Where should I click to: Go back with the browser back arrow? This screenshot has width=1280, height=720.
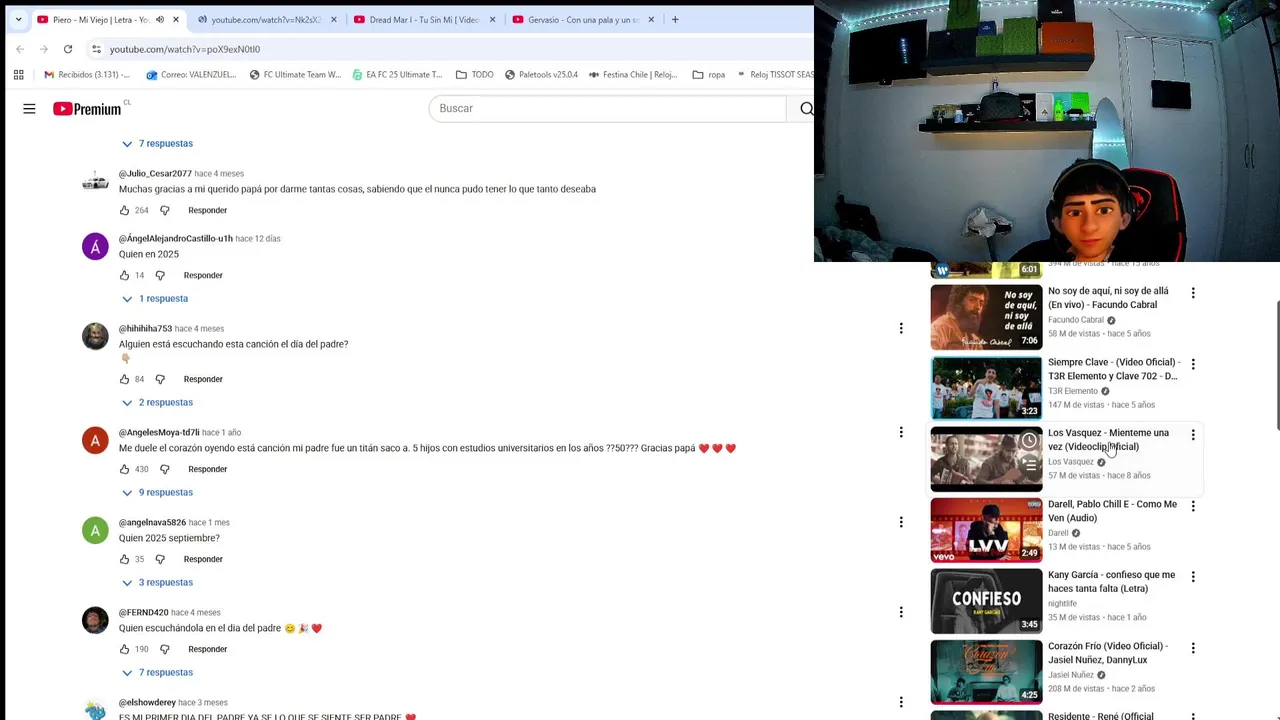click(20, 49)
